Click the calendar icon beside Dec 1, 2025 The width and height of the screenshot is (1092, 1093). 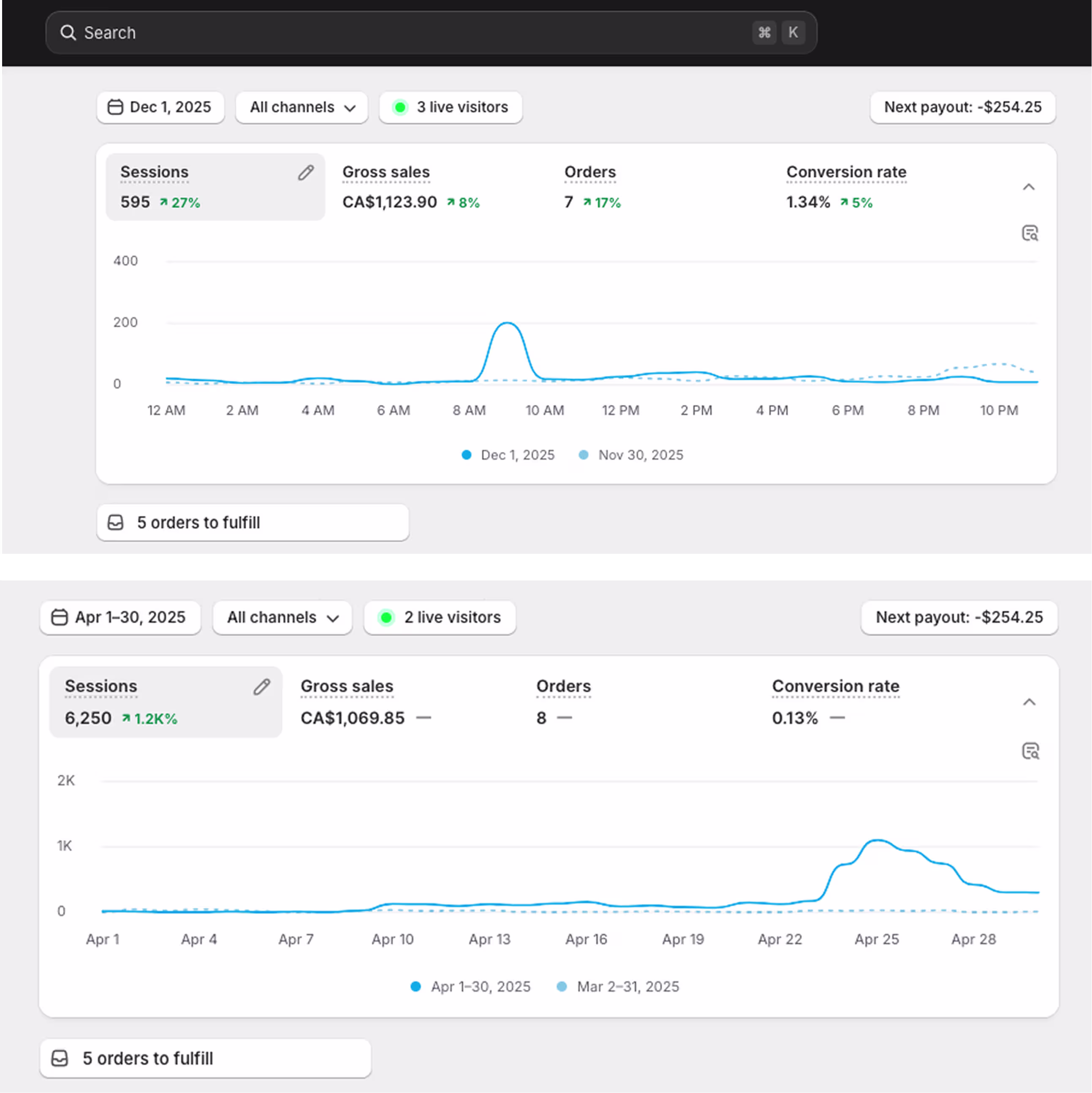[x=115, y=107]
